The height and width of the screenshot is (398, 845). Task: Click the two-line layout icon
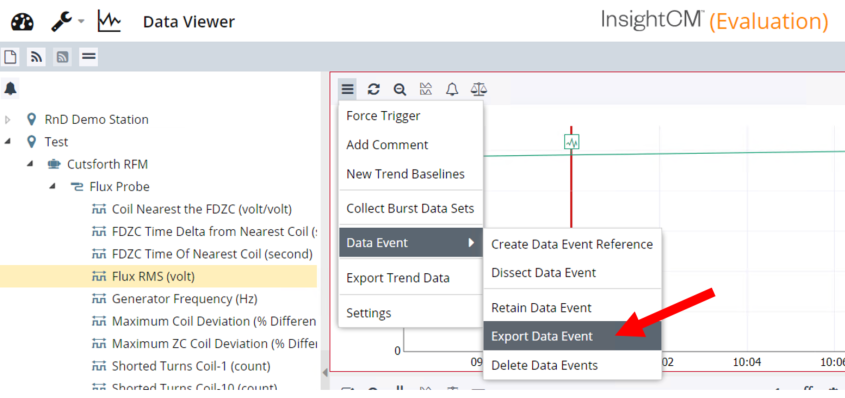pos(88,57)
